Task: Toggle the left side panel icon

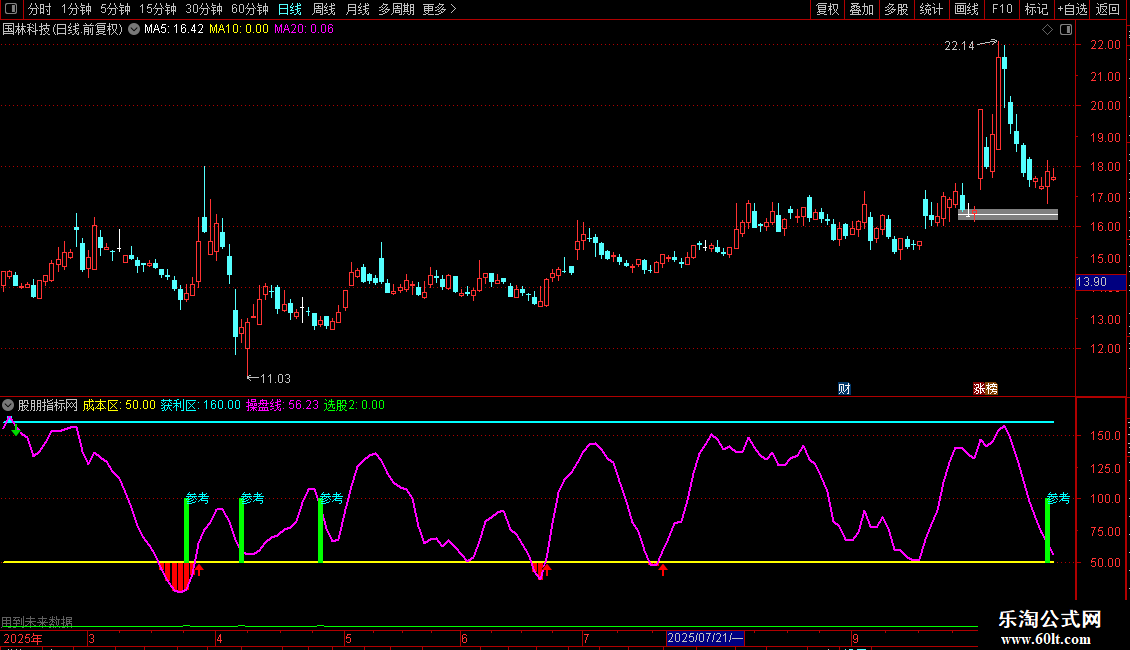Action: [x=11, y=10]
